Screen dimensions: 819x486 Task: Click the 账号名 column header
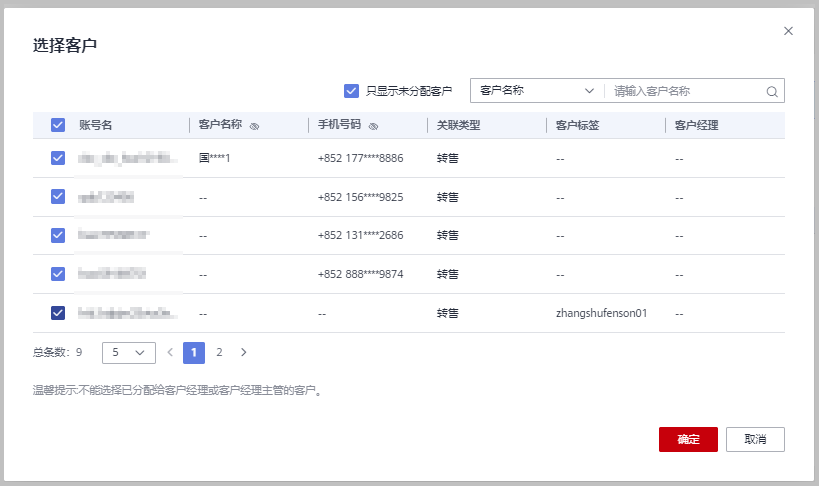click(96, 125)
